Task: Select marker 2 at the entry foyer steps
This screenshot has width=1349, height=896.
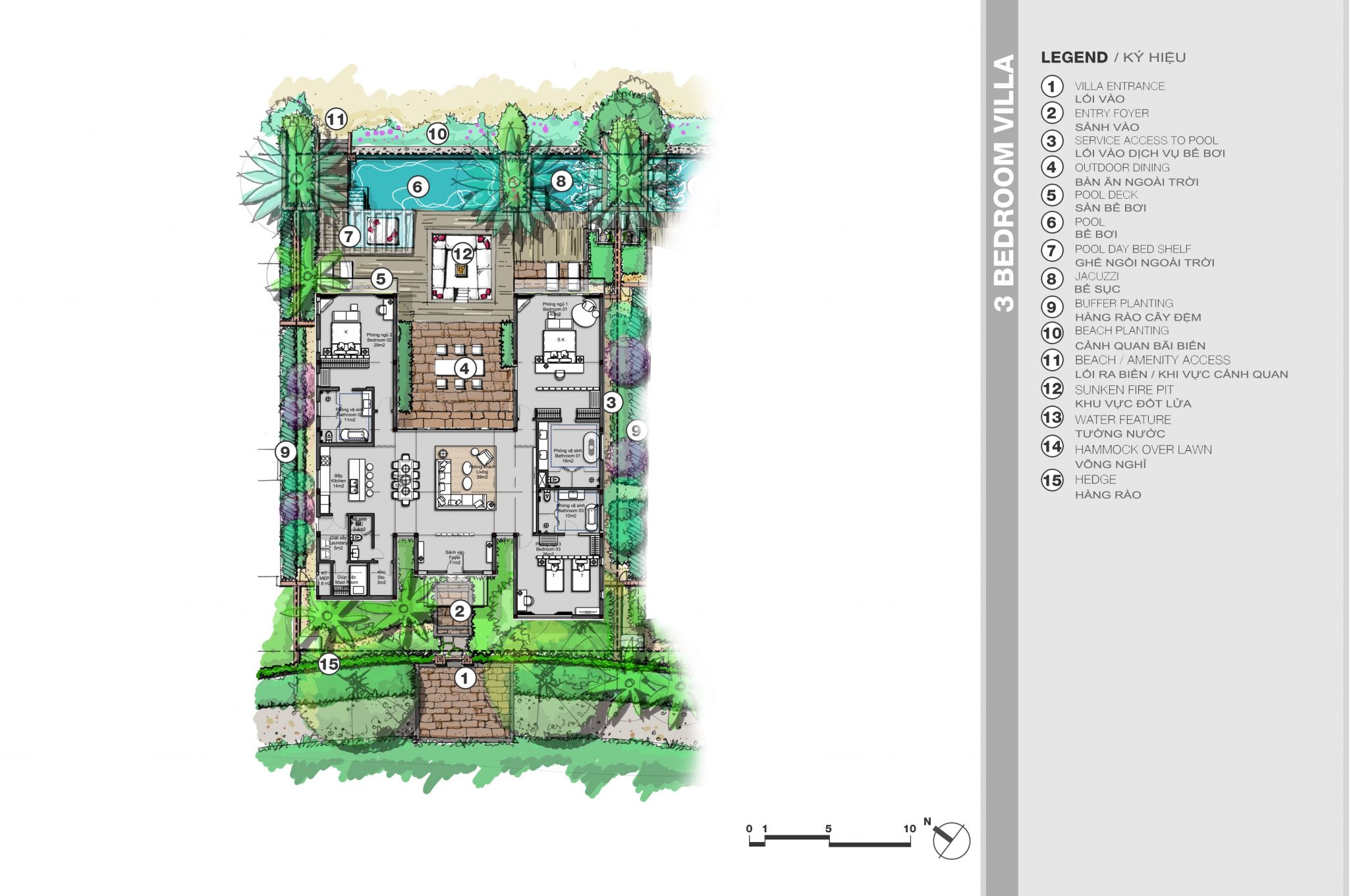Action: click(460, 611)
